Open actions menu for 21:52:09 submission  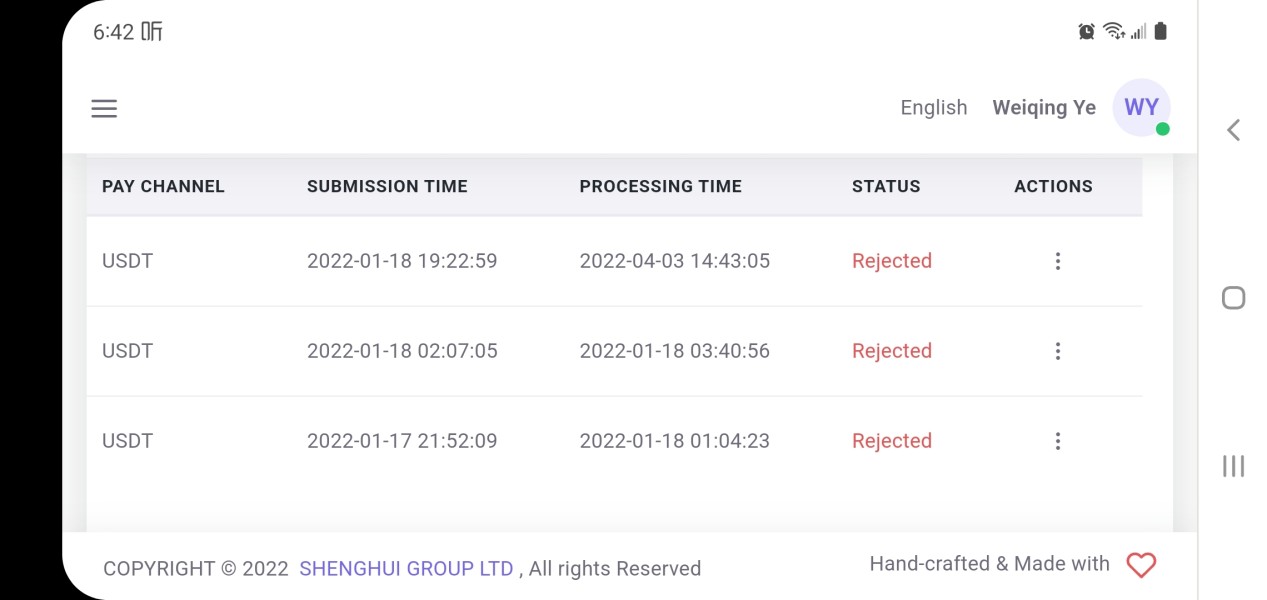pyautogui.click(x=1057, y=441)
